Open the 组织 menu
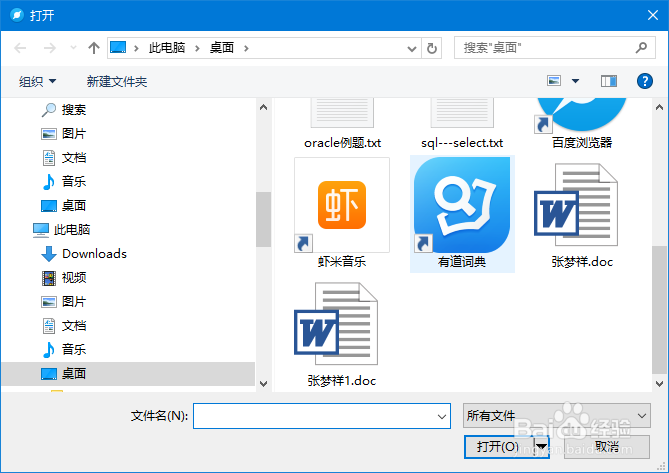The width and height of the screenshot is (669, 473). point(37,81)
